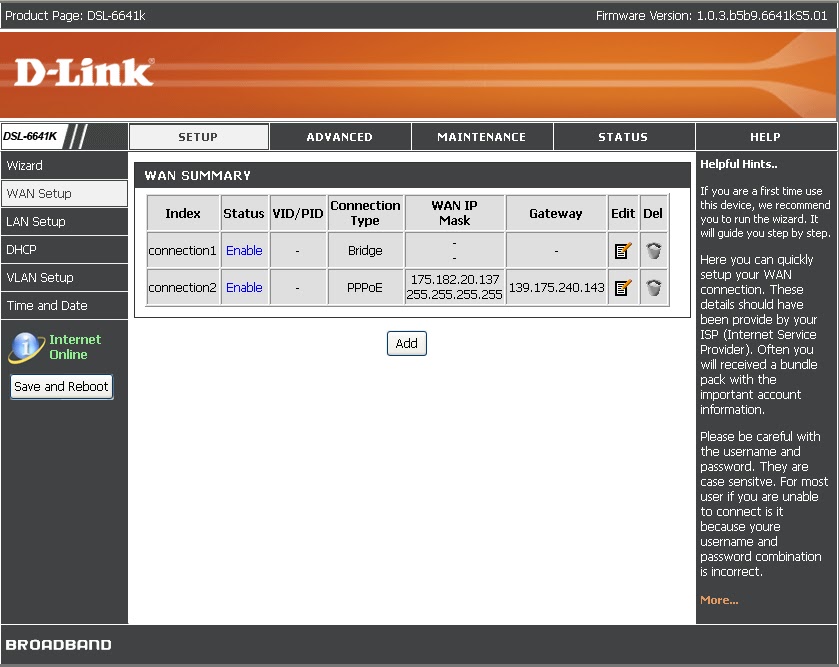This screenshot has height=667, width=839.
Task: Edit connection2 using its edit icon
Action: point(623,288)
